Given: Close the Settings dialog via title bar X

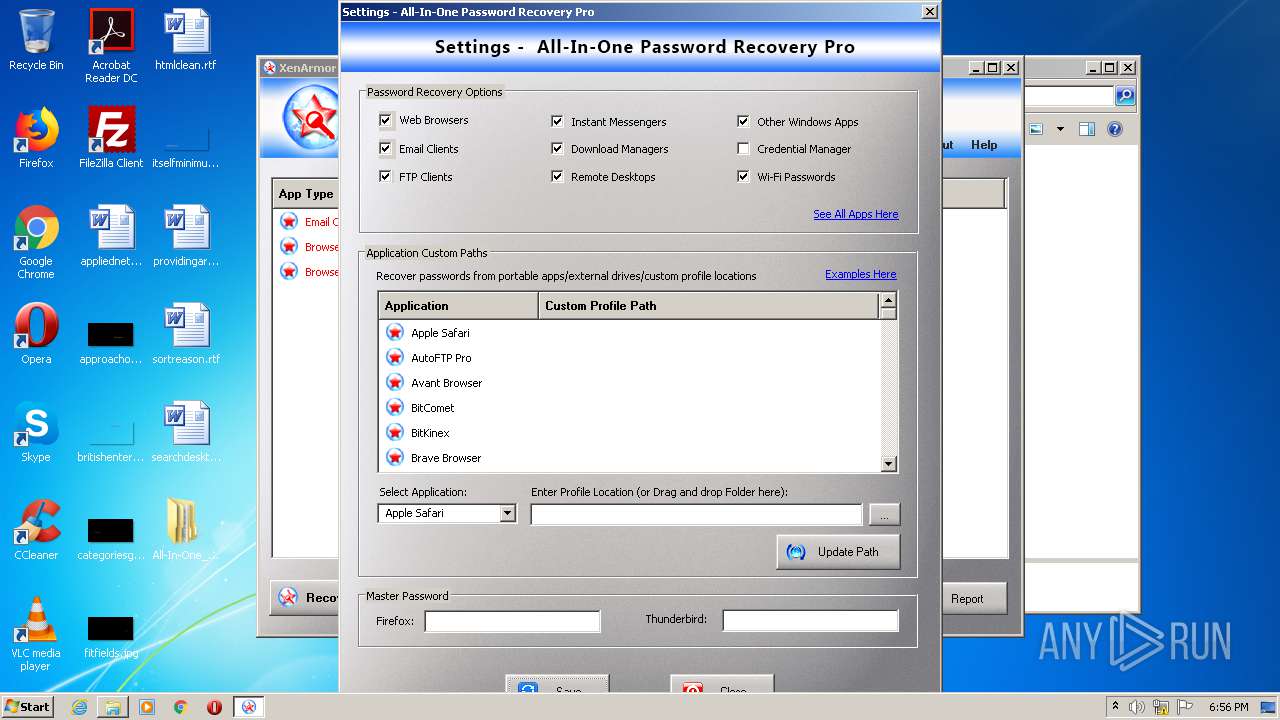Looking at the screenshot, I should click(929, 12).
